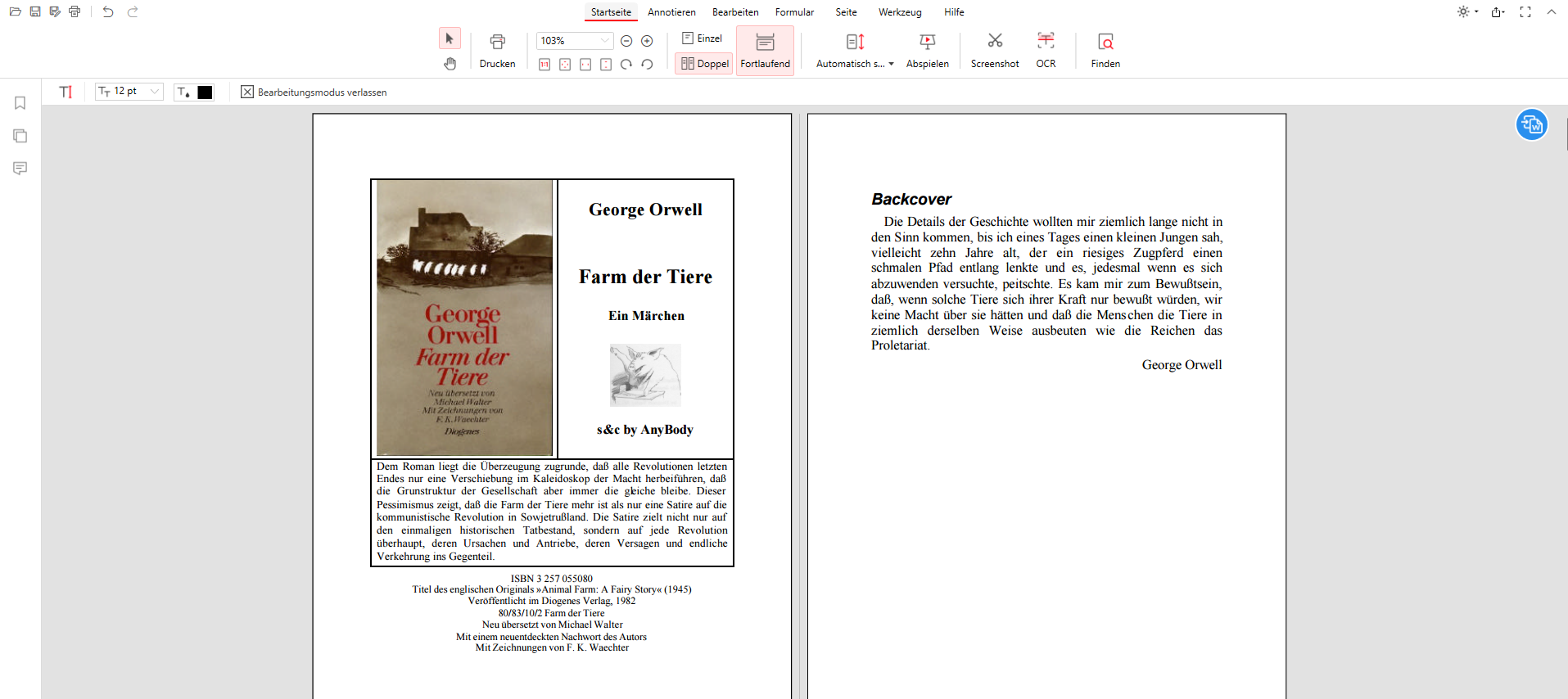Click the fit height icon
Viewport: 1568px width, 699px height.
tap(606, 65)
